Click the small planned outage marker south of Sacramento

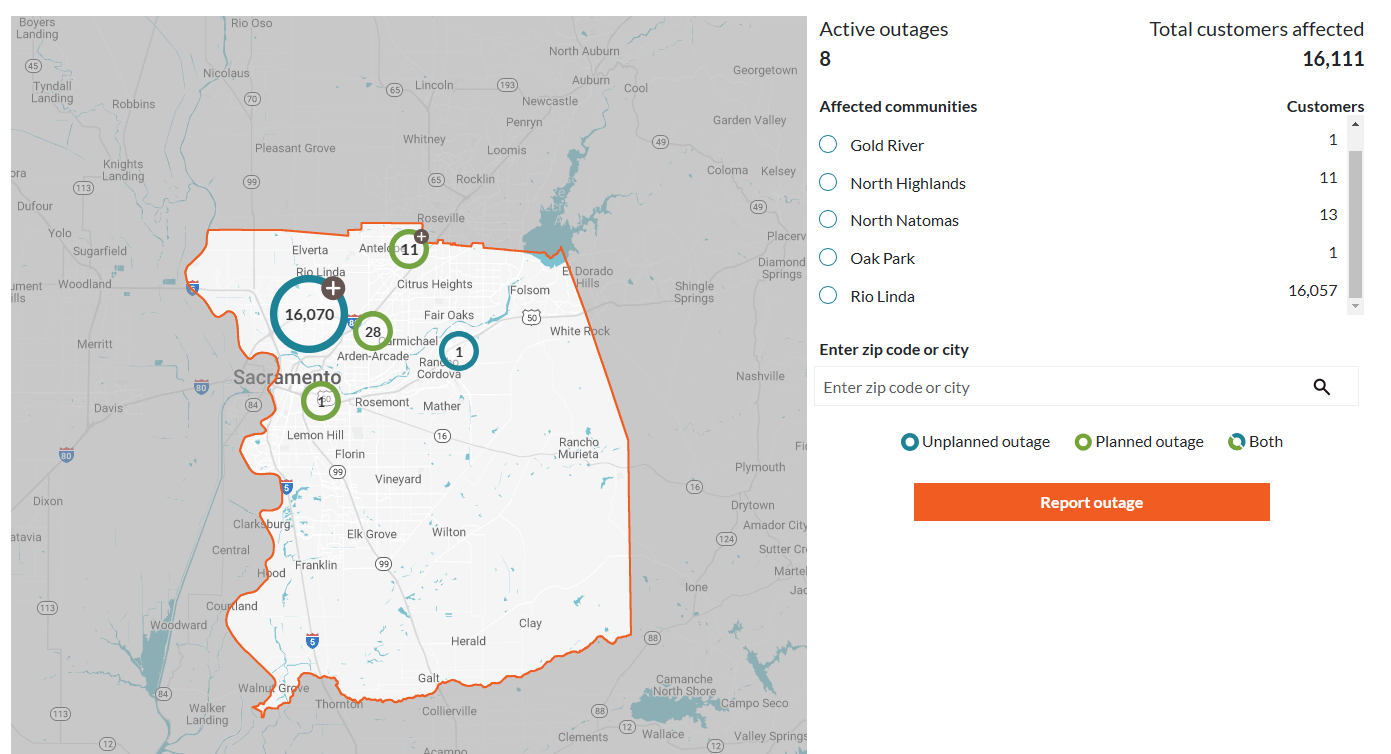(x=320, y=400)
